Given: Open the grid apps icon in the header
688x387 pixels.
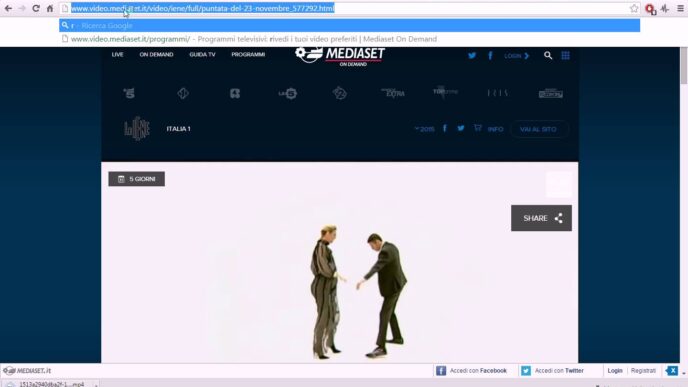Looking at the screenshot, I should coord(566,55).
